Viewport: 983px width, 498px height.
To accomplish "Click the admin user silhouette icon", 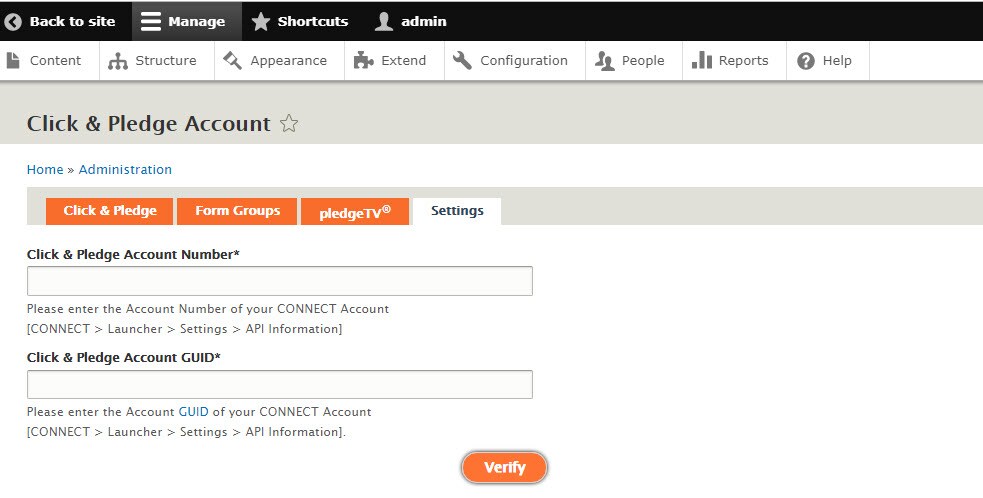I will (x=384, y=21).
